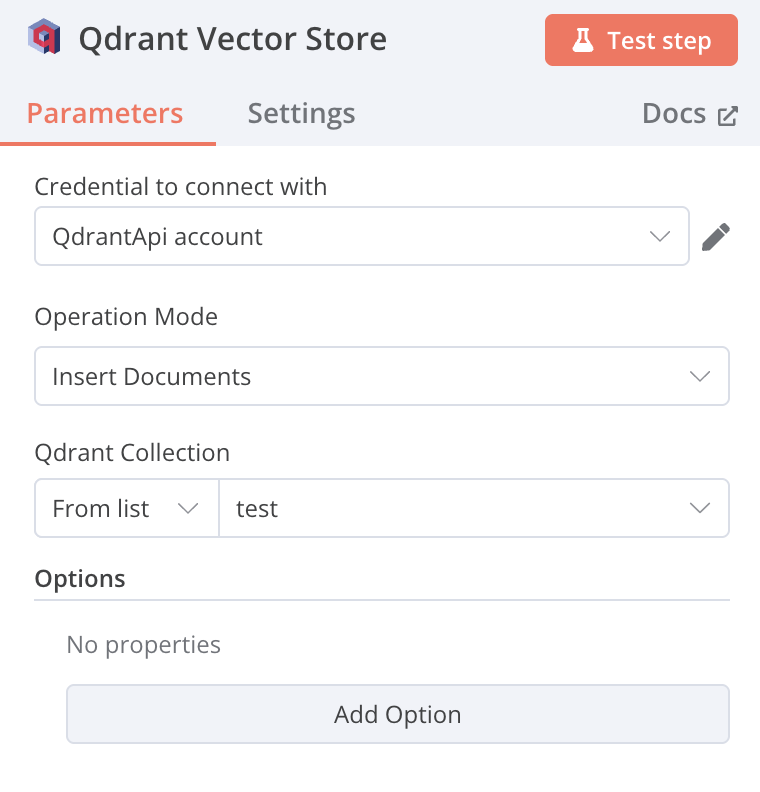Run the Test step button
760x792 pixels.
(x=641, y=41)
